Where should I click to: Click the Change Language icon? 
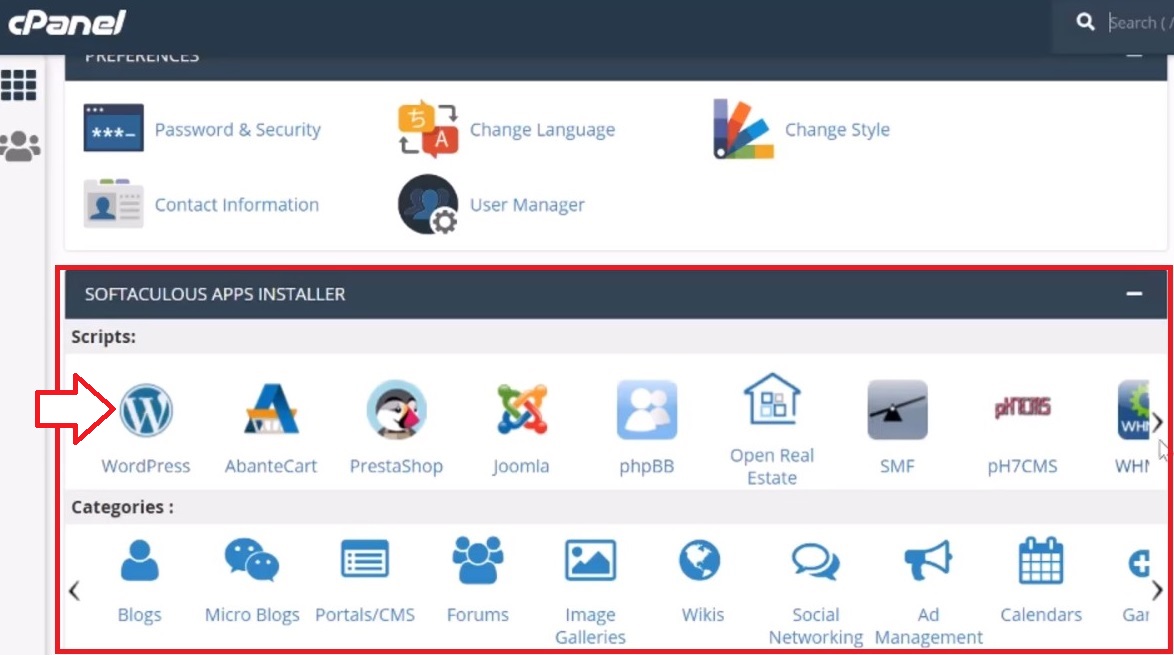point(428,129)
